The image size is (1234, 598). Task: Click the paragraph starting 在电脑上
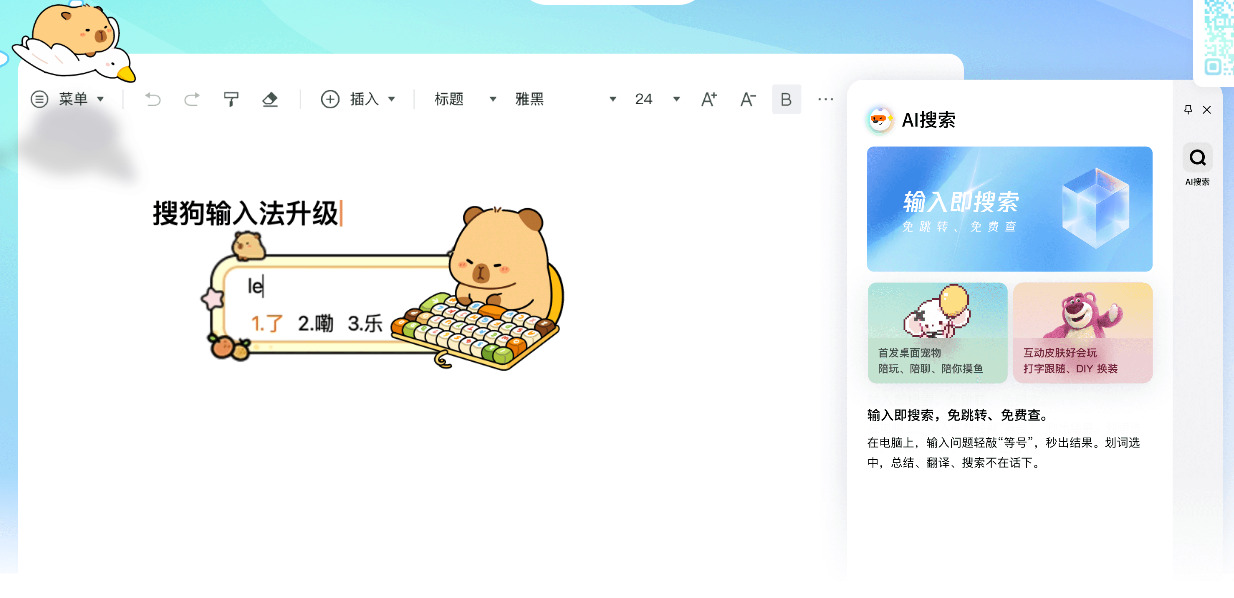coord(1003,453)
